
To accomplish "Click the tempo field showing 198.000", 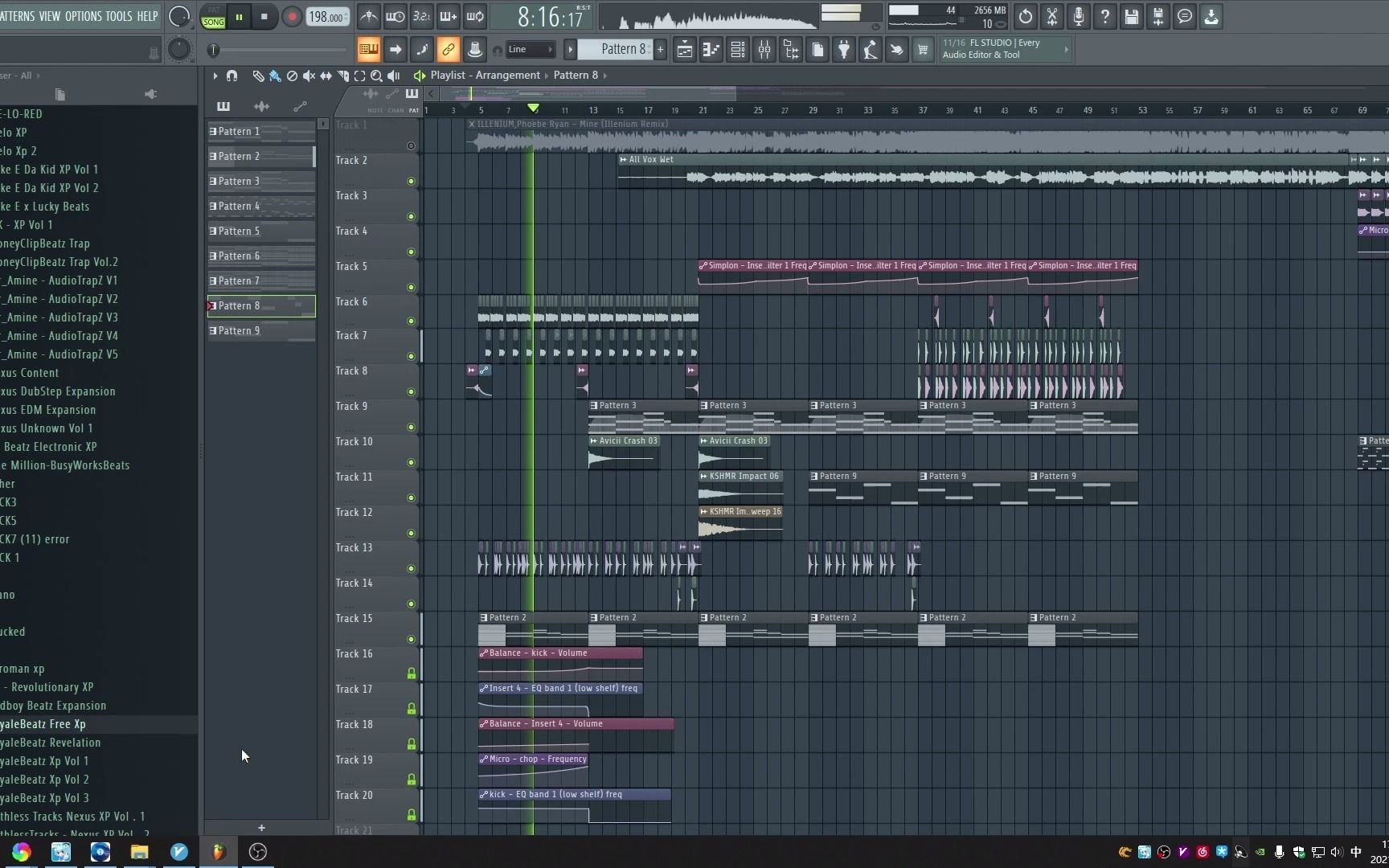I will click(327, 17).
